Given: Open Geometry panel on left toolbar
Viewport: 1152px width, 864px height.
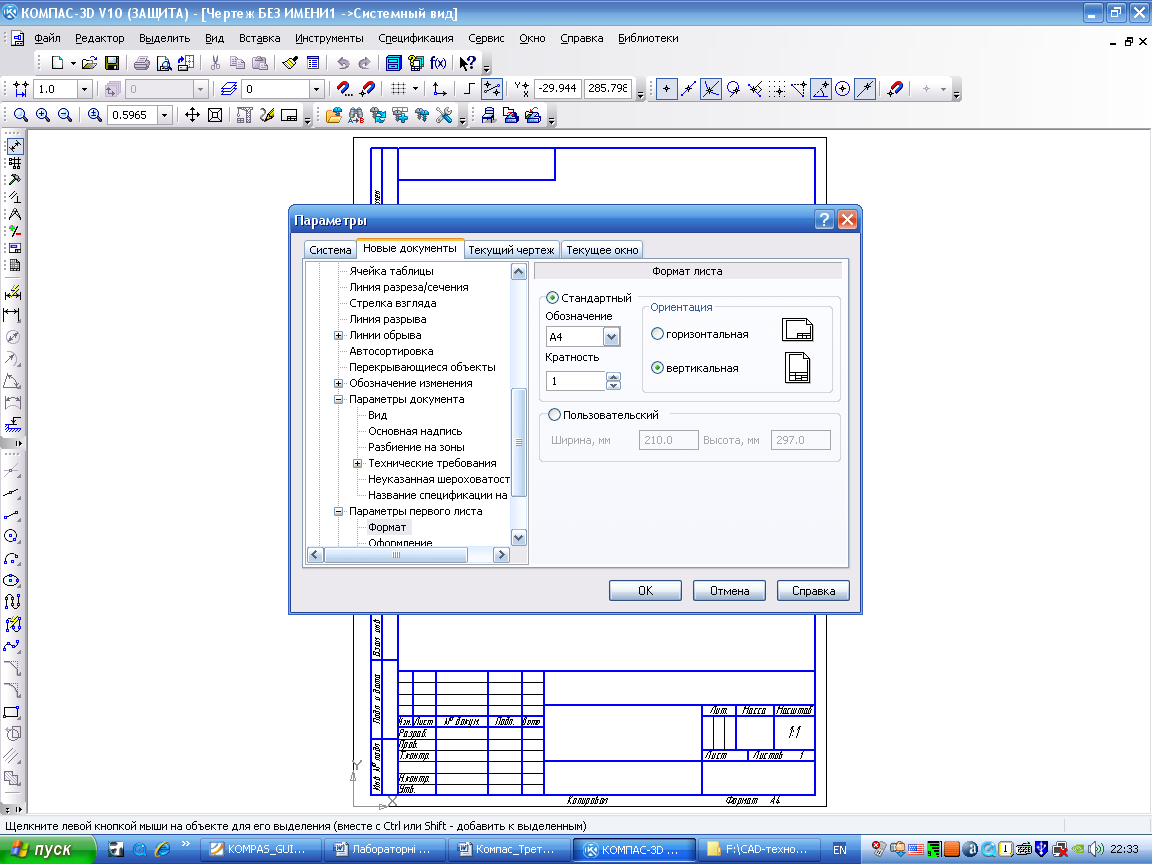Looking at the screenshot, I should 14,145.
